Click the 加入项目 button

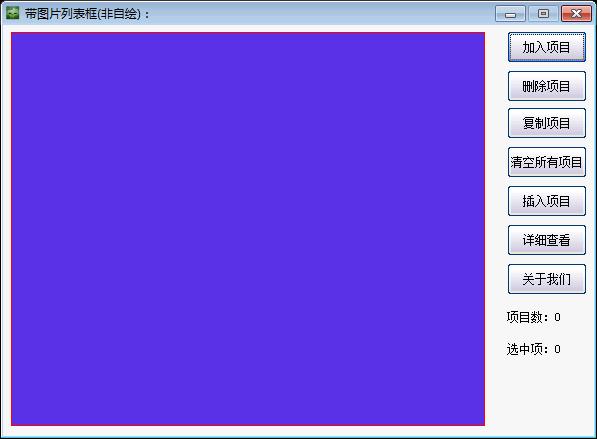tap(547, 47)
